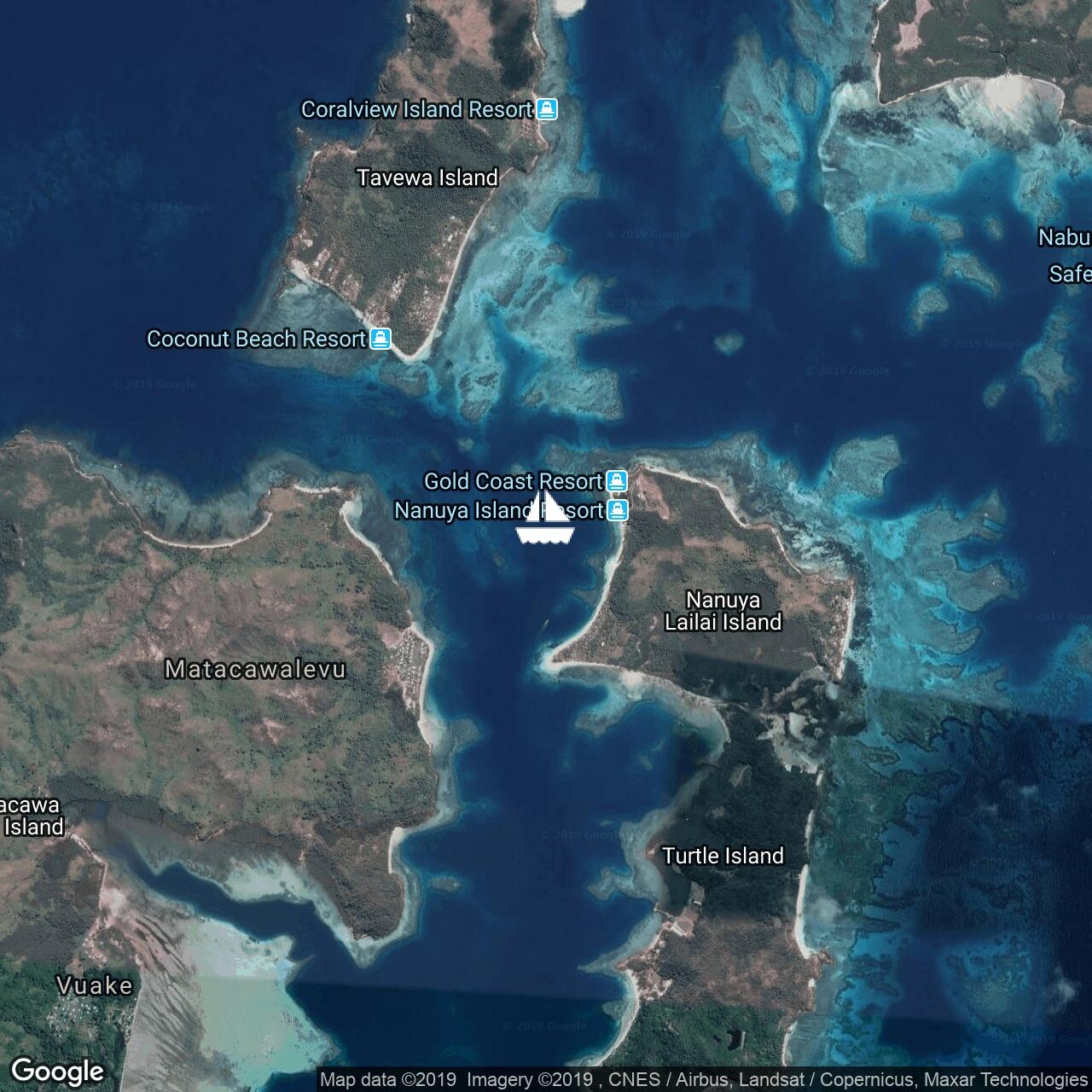This screenshot has height=1092, width=1092.
Task: Click the Google logo
Action: [x=57, y=1071]
